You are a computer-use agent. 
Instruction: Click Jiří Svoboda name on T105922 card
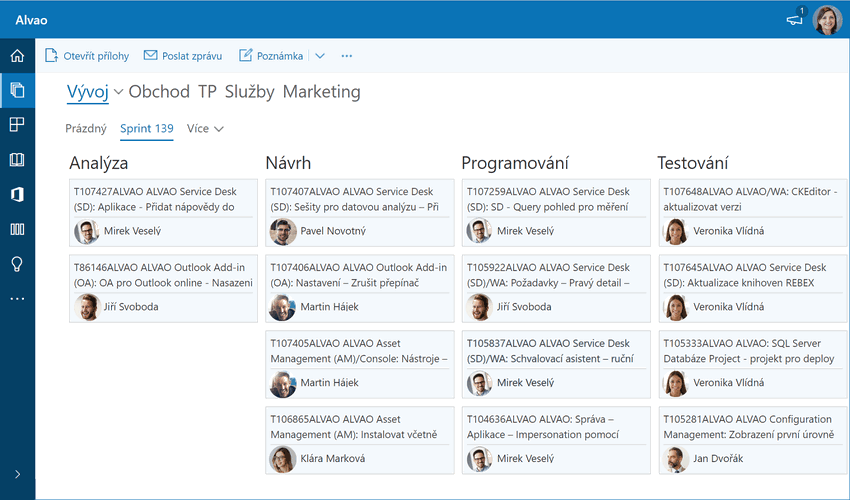coord(524,307)
